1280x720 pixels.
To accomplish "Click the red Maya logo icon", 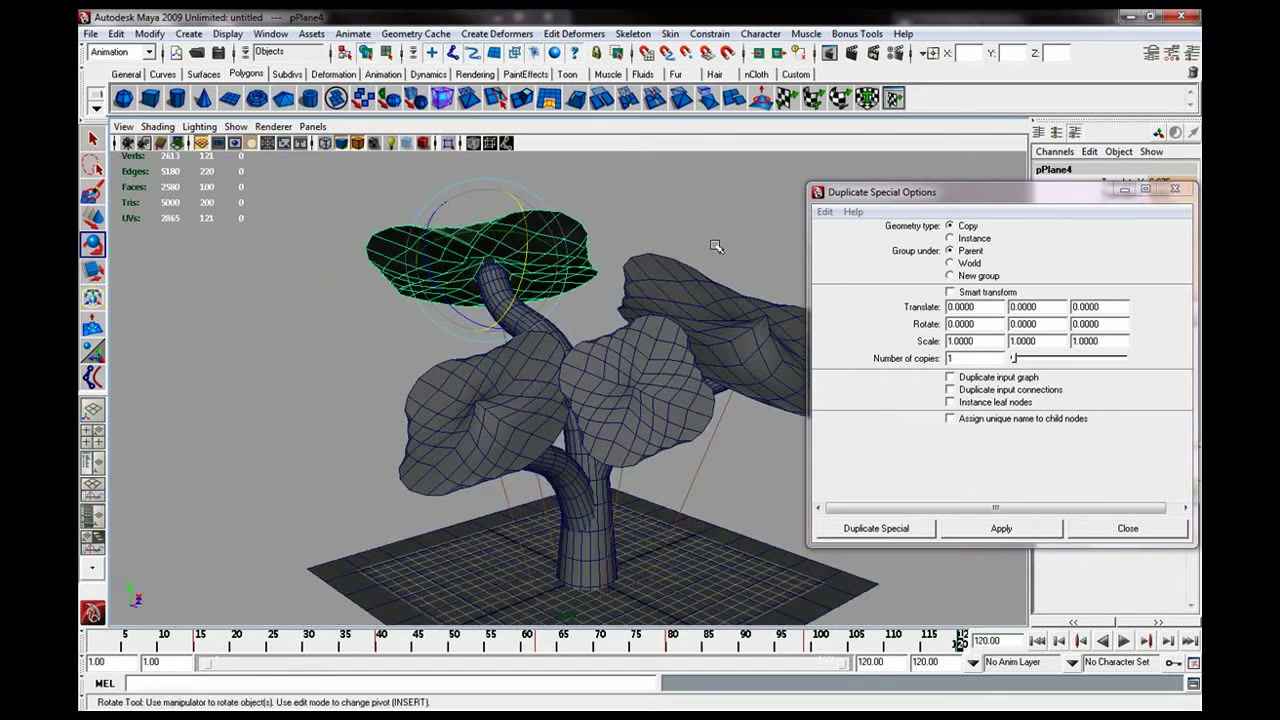I will tap(92, 612).
